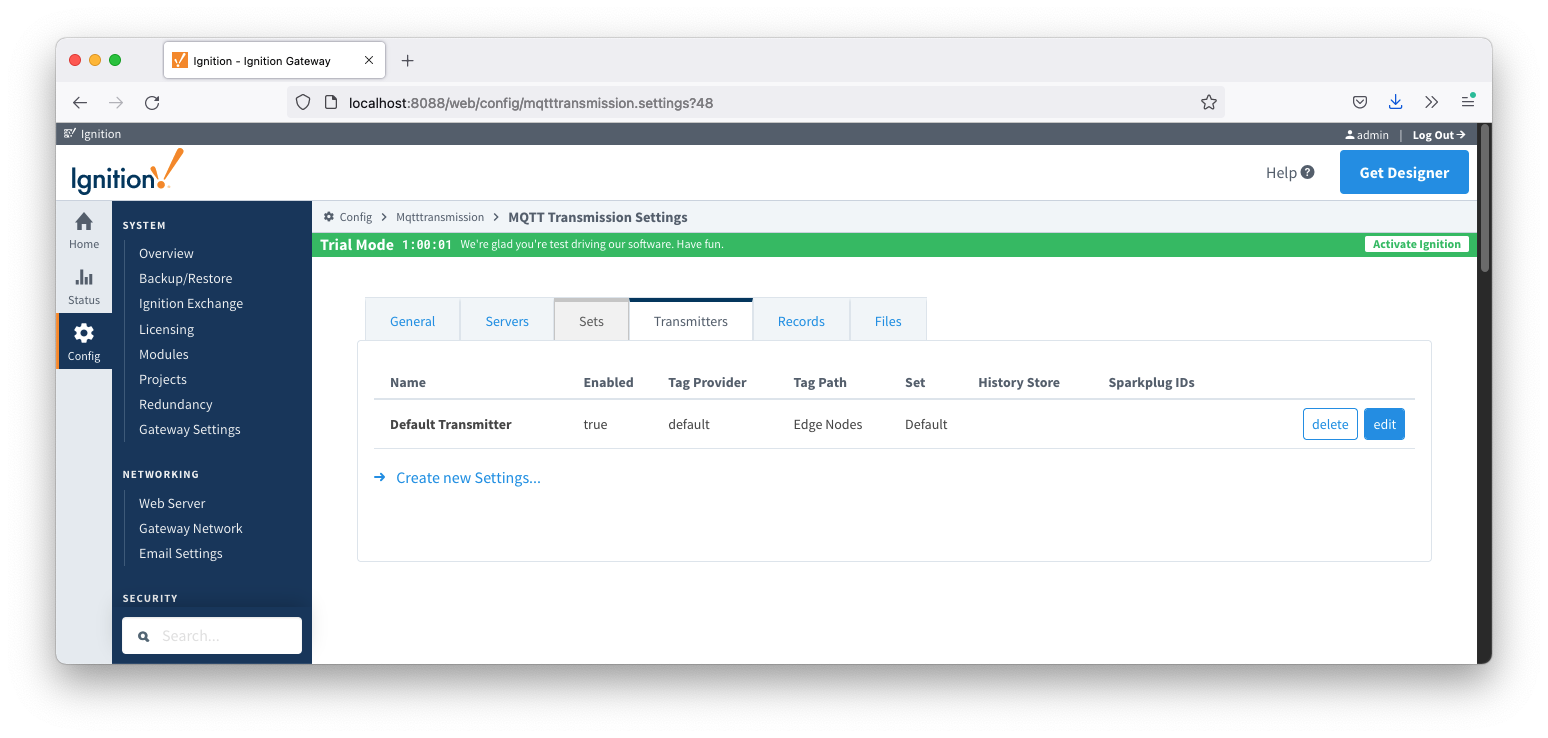Click the admin user icon
Screen dimensions: 1548x738
tap(1350, 134)
